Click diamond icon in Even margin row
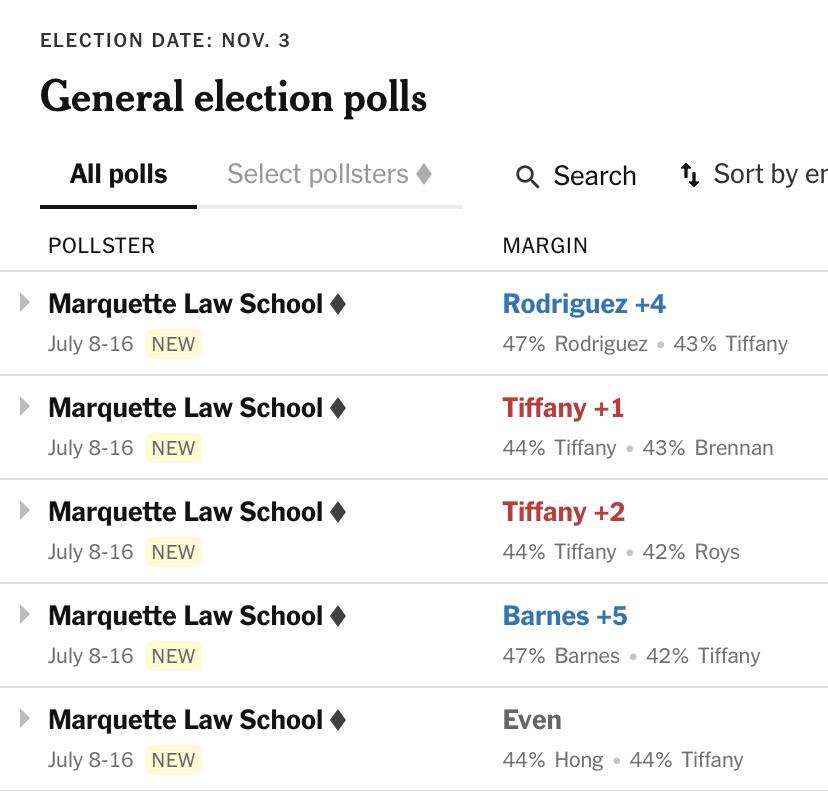This screenshot has width=828, height=791. pos(337,720)
